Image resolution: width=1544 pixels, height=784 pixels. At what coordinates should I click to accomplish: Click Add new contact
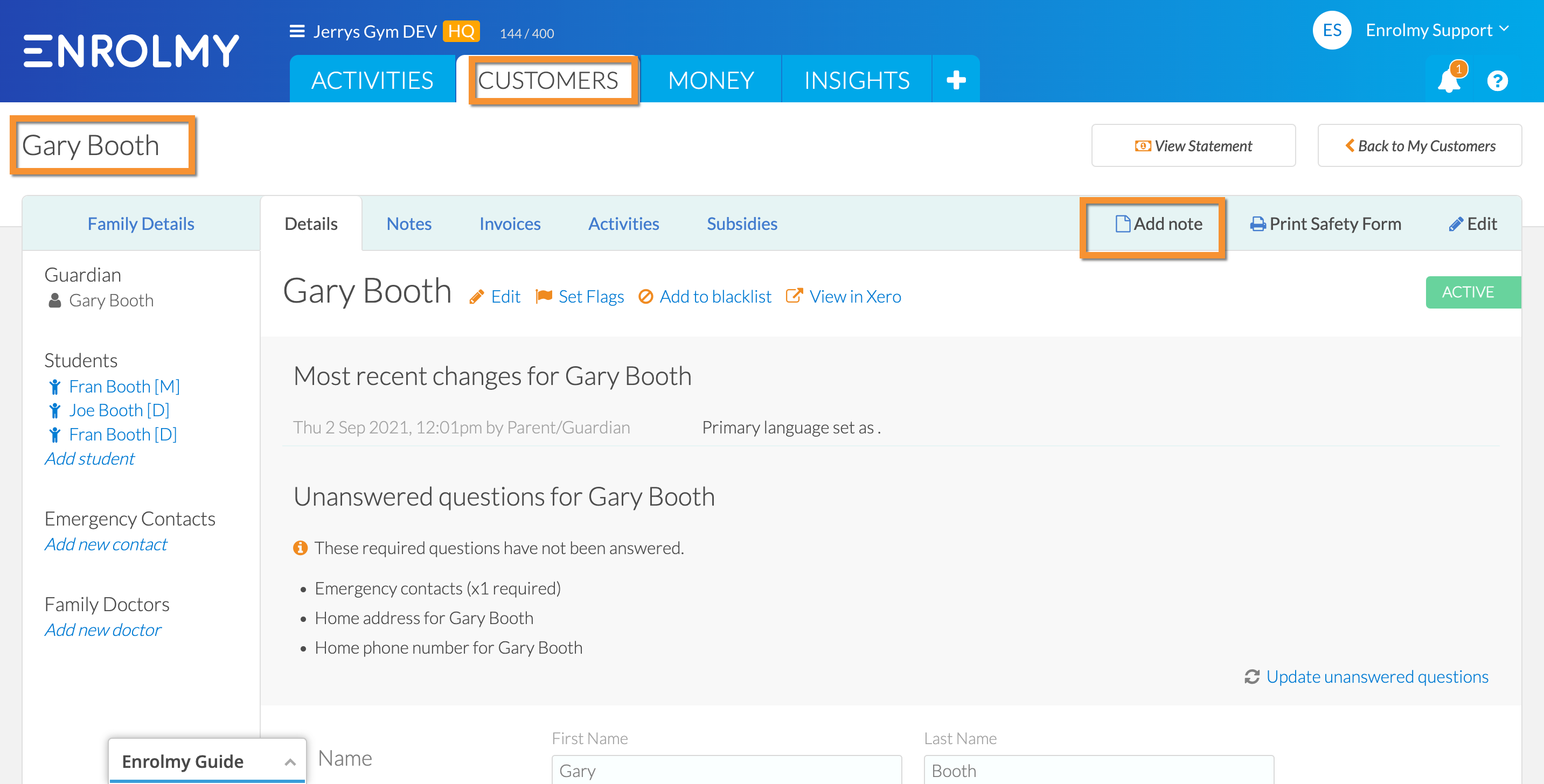click(106, 544)
